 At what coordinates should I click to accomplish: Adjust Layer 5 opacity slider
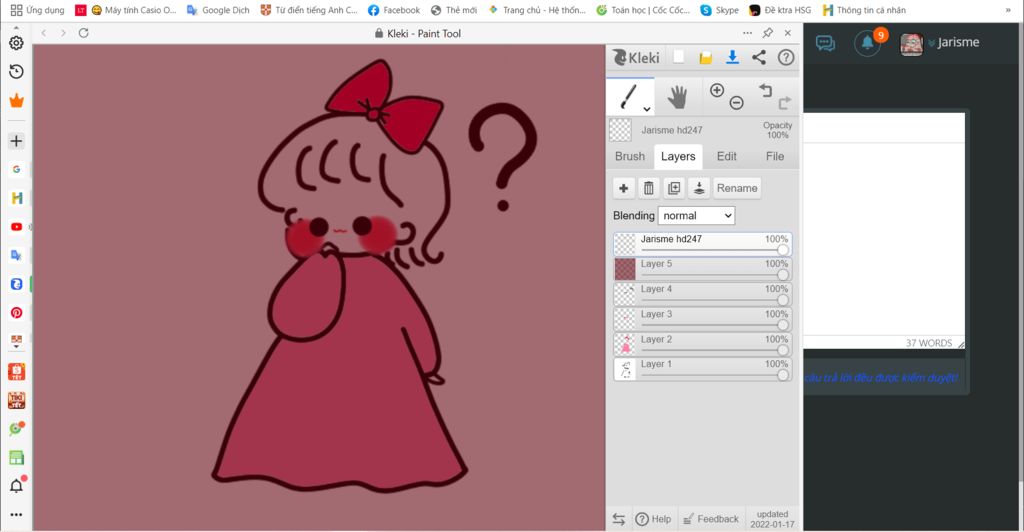click(782, 275)
